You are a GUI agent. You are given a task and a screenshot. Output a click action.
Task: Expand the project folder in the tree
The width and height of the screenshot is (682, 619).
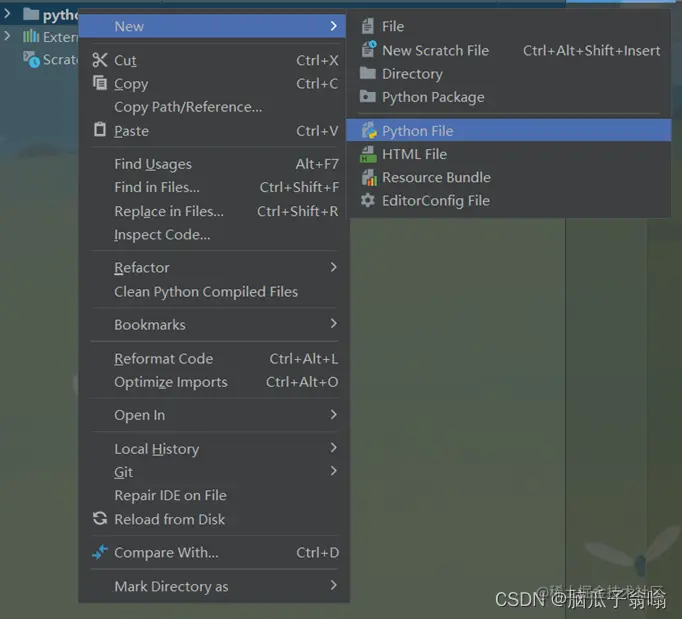[x=7, y=14]
